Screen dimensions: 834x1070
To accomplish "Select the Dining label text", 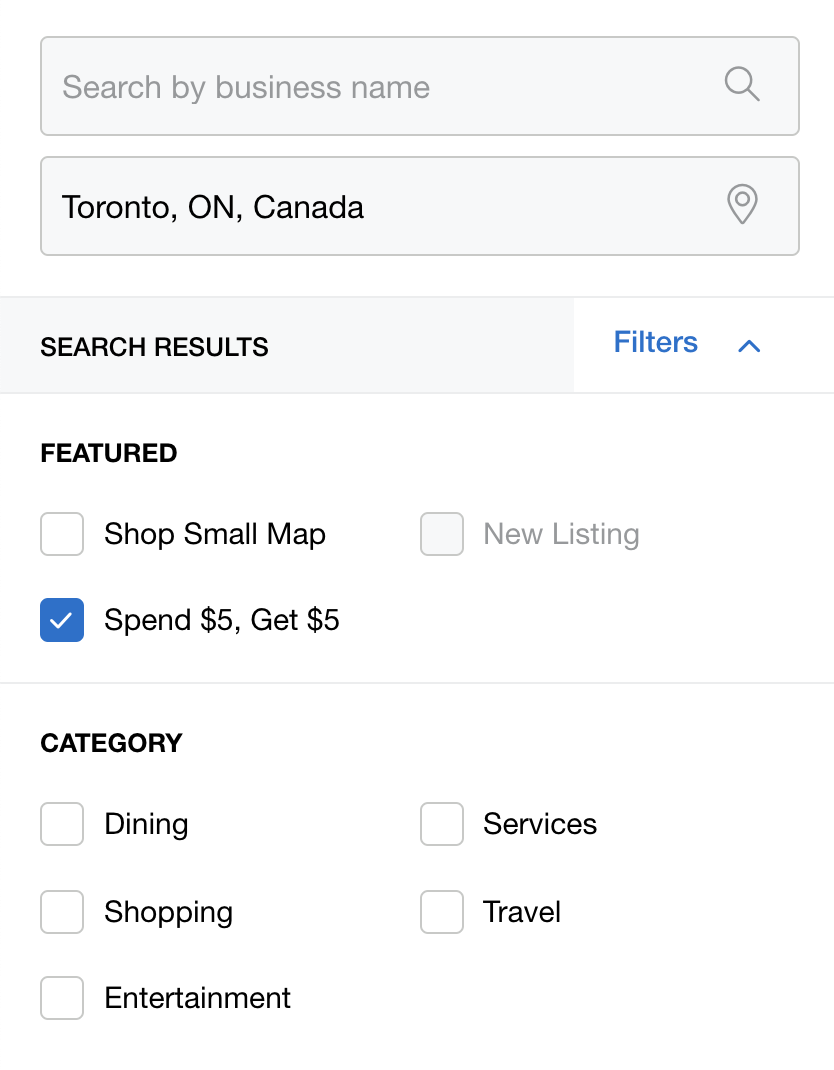I will [146, 824].
